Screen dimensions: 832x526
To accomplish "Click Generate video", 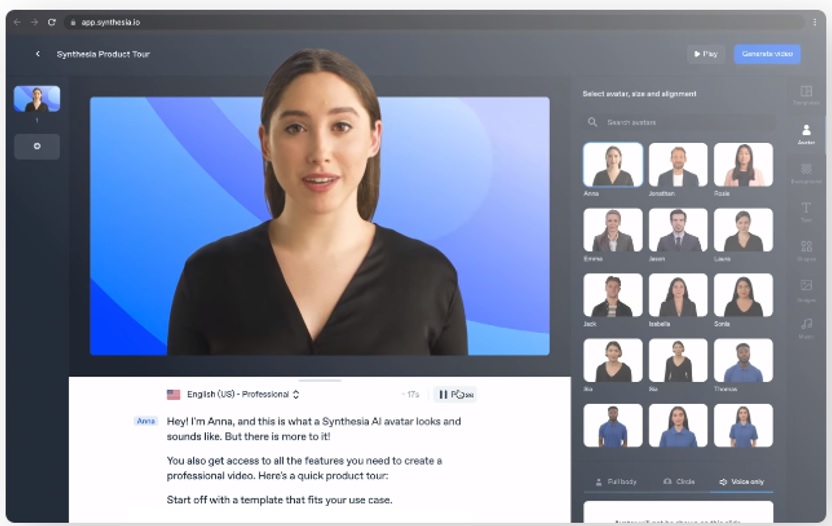I will 767,54.
